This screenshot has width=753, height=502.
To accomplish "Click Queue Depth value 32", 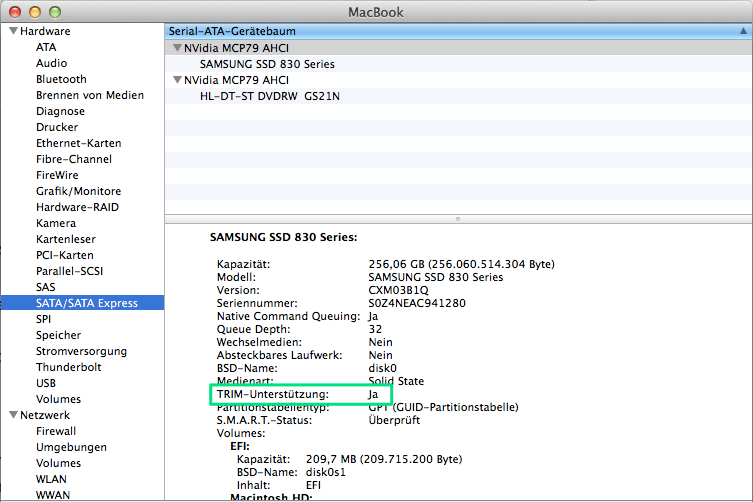I will [375, 329].
